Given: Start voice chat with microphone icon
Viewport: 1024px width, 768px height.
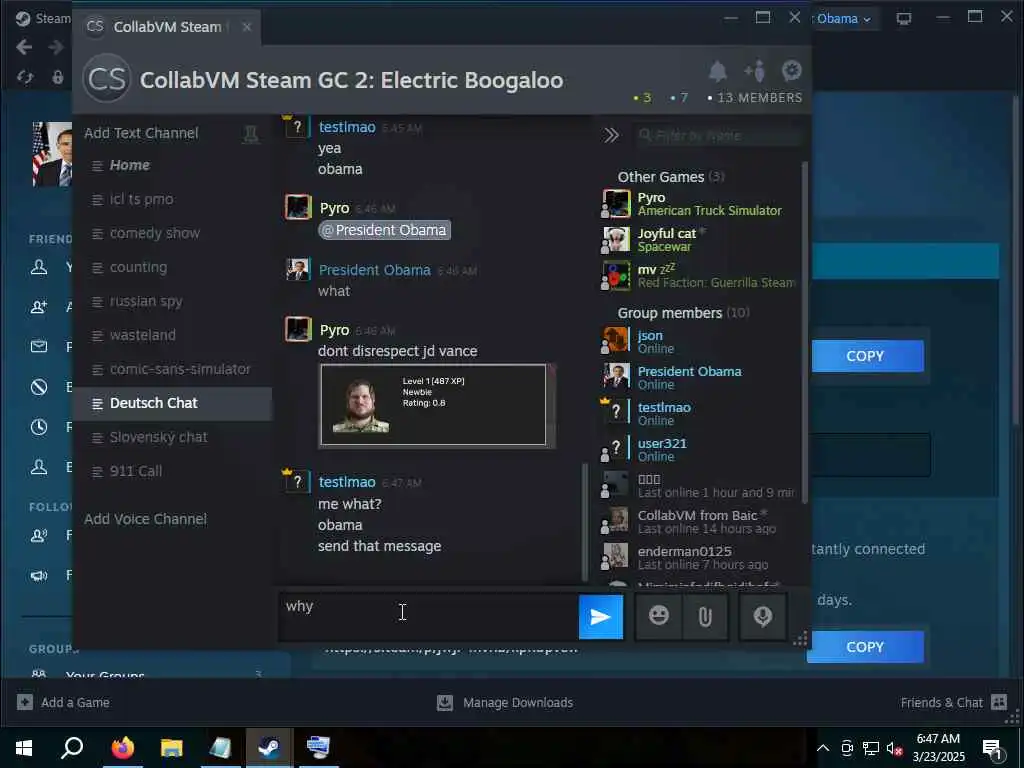Looking at the screenshot, I should click(x=762, y=616).
